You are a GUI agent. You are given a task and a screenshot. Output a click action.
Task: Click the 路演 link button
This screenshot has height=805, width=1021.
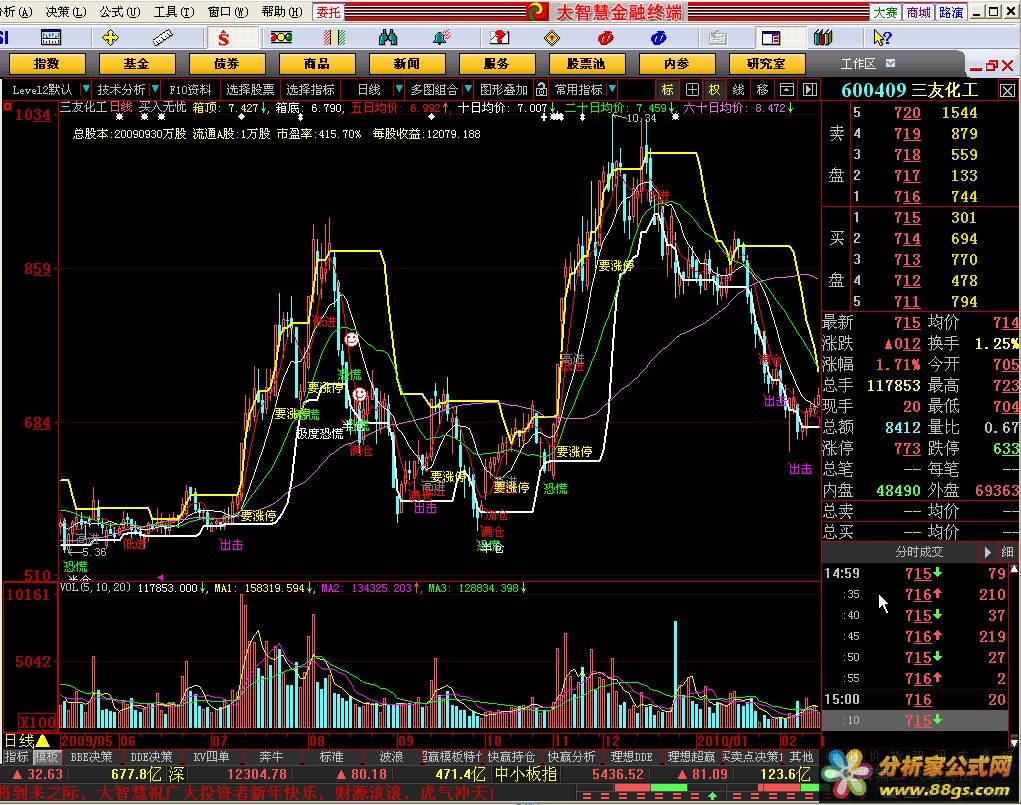click(x=951, y=12)
